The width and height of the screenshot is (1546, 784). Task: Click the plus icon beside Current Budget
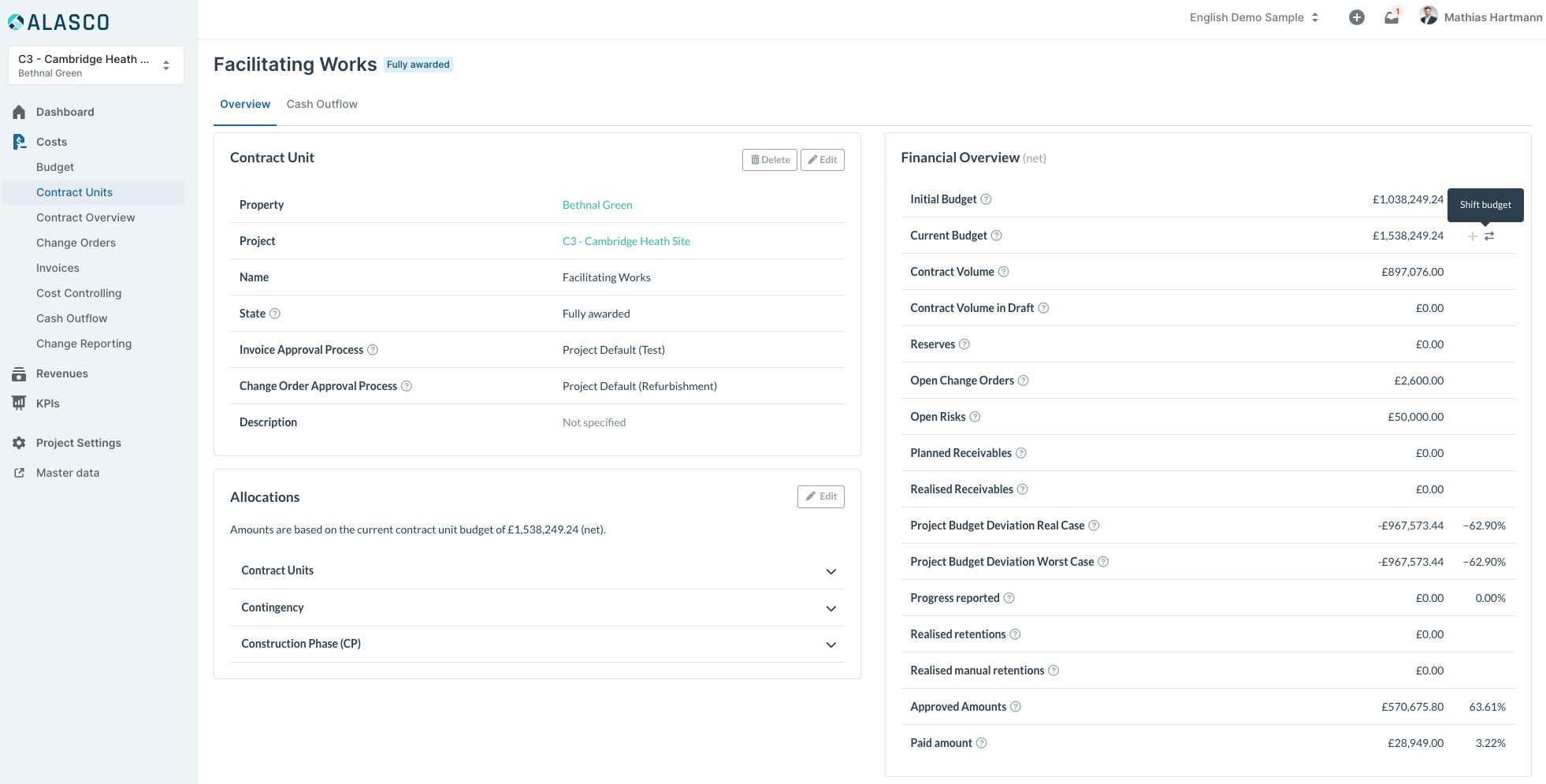click(x=1472, y=236)
